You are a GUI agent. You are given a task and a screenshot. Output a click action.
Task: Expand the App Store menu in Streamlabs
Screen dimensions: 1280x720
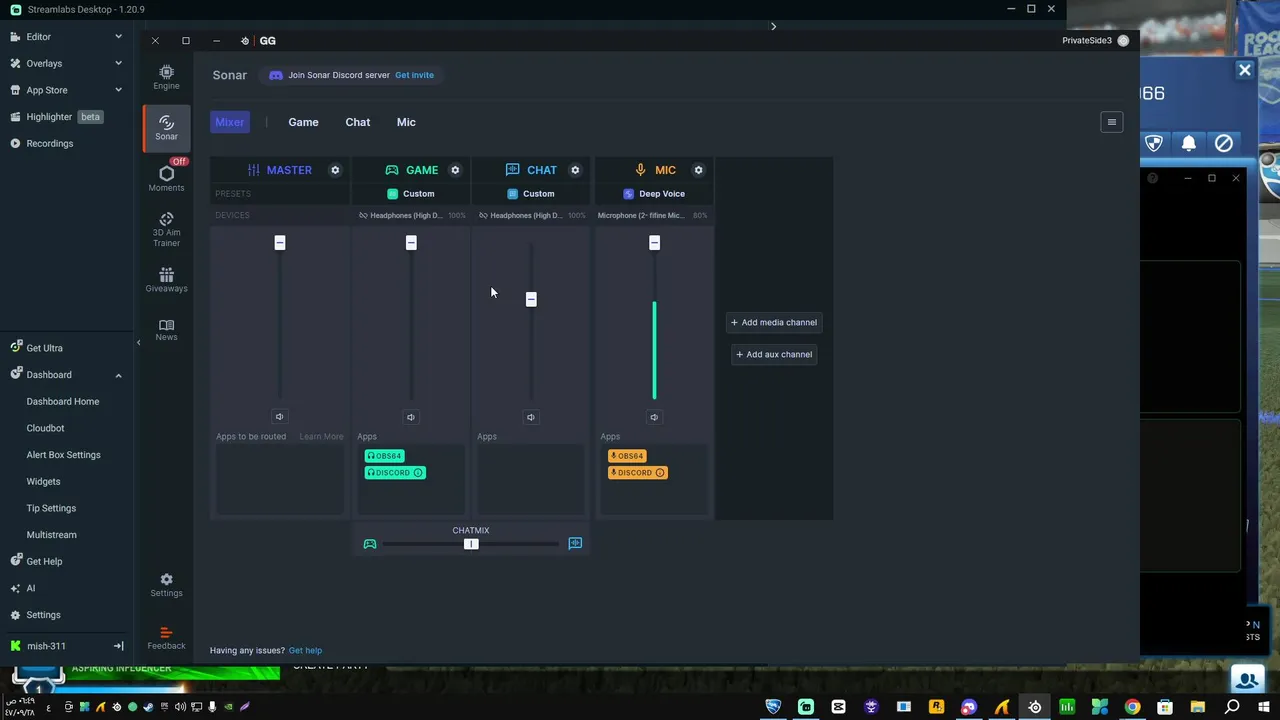click(118, 90)
